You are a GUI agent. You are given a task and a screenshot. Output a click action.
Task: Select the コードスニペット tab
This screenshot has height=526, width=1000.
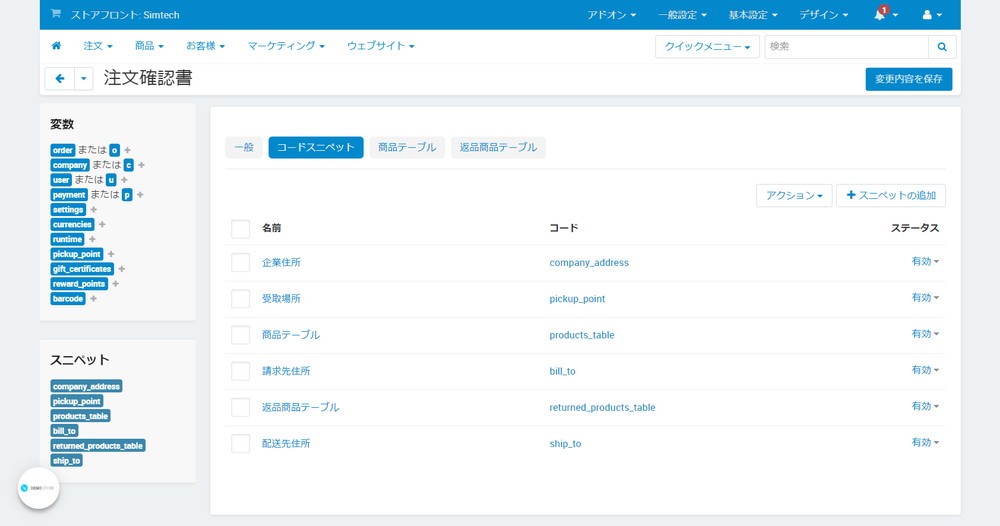tap(316, 147)
